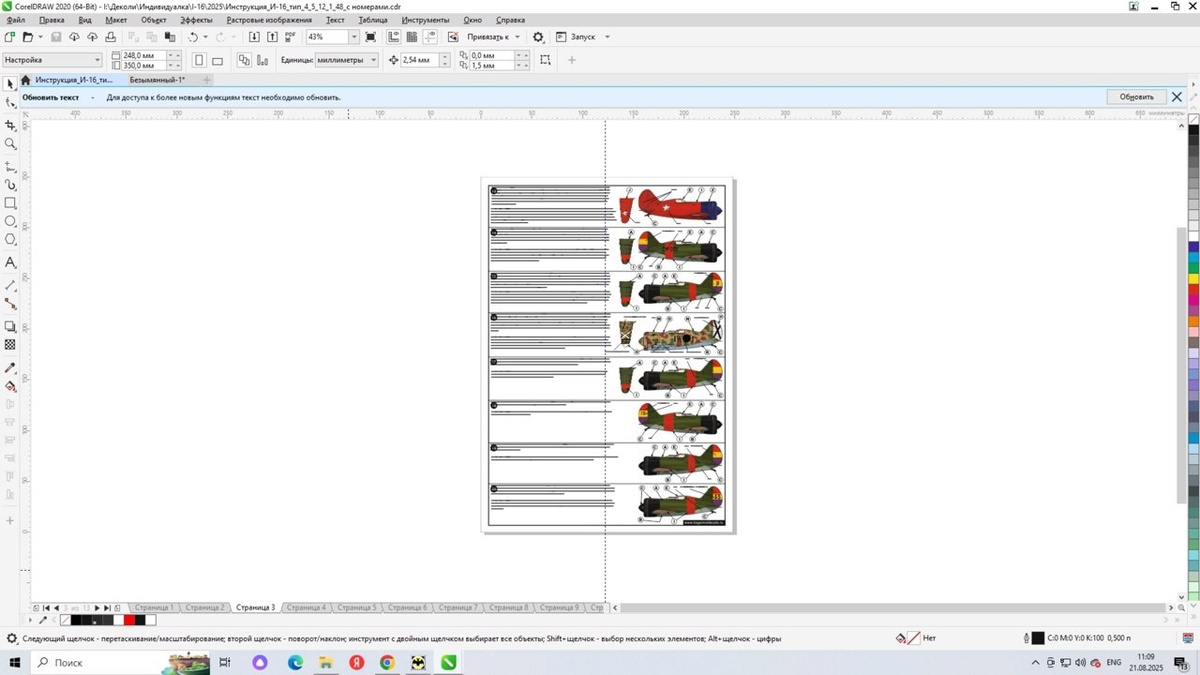Open Chrome from taskbar

click(x=387, y=662)
